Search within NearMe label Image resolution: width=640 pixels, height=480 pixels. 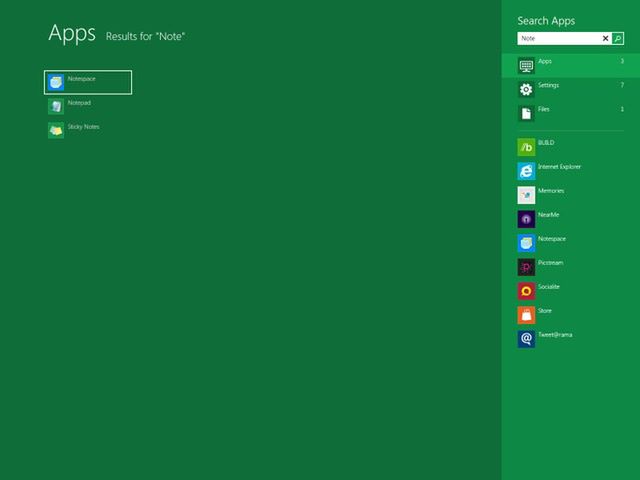[x=549, y=215]
